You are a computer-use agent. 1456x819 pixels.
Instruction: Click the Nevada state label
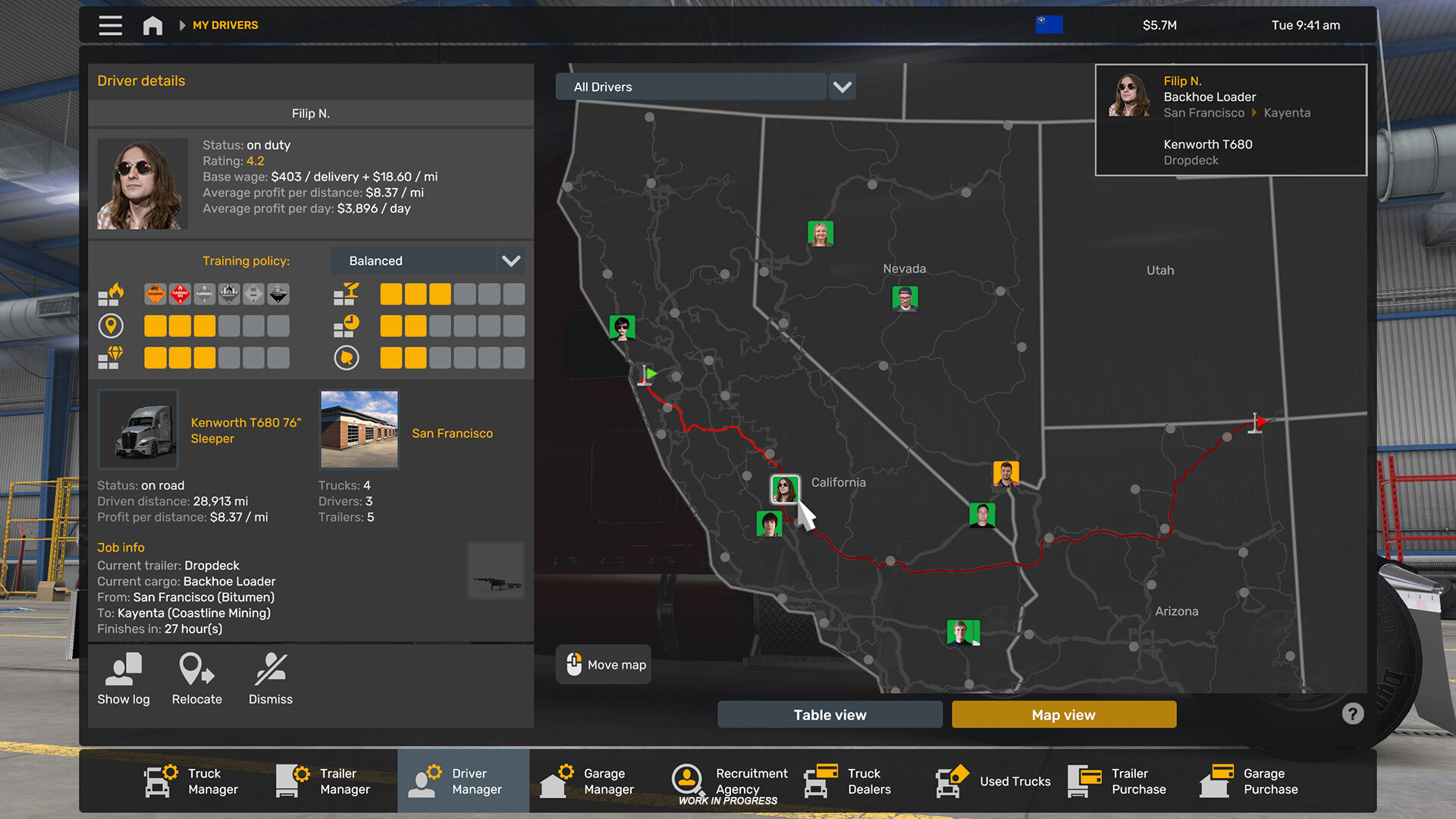904,268
